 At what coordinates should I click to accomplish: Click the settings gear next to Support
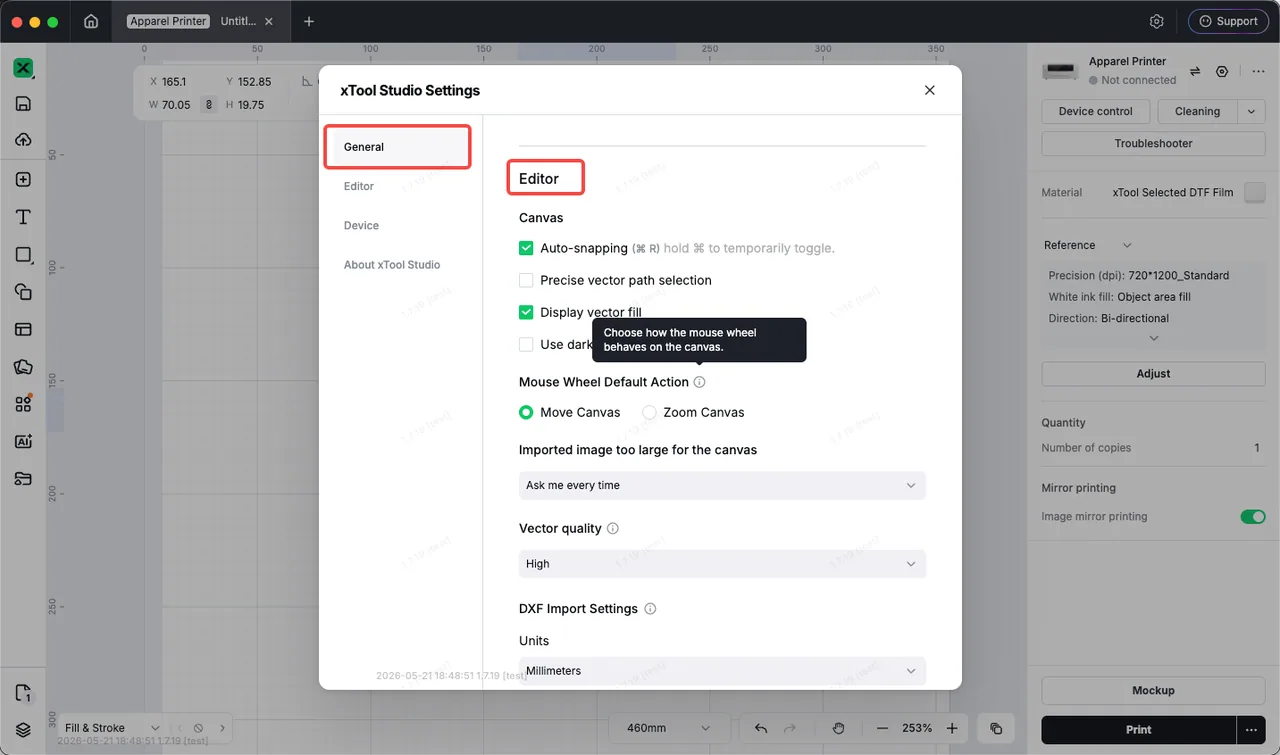pos(1157,21)
